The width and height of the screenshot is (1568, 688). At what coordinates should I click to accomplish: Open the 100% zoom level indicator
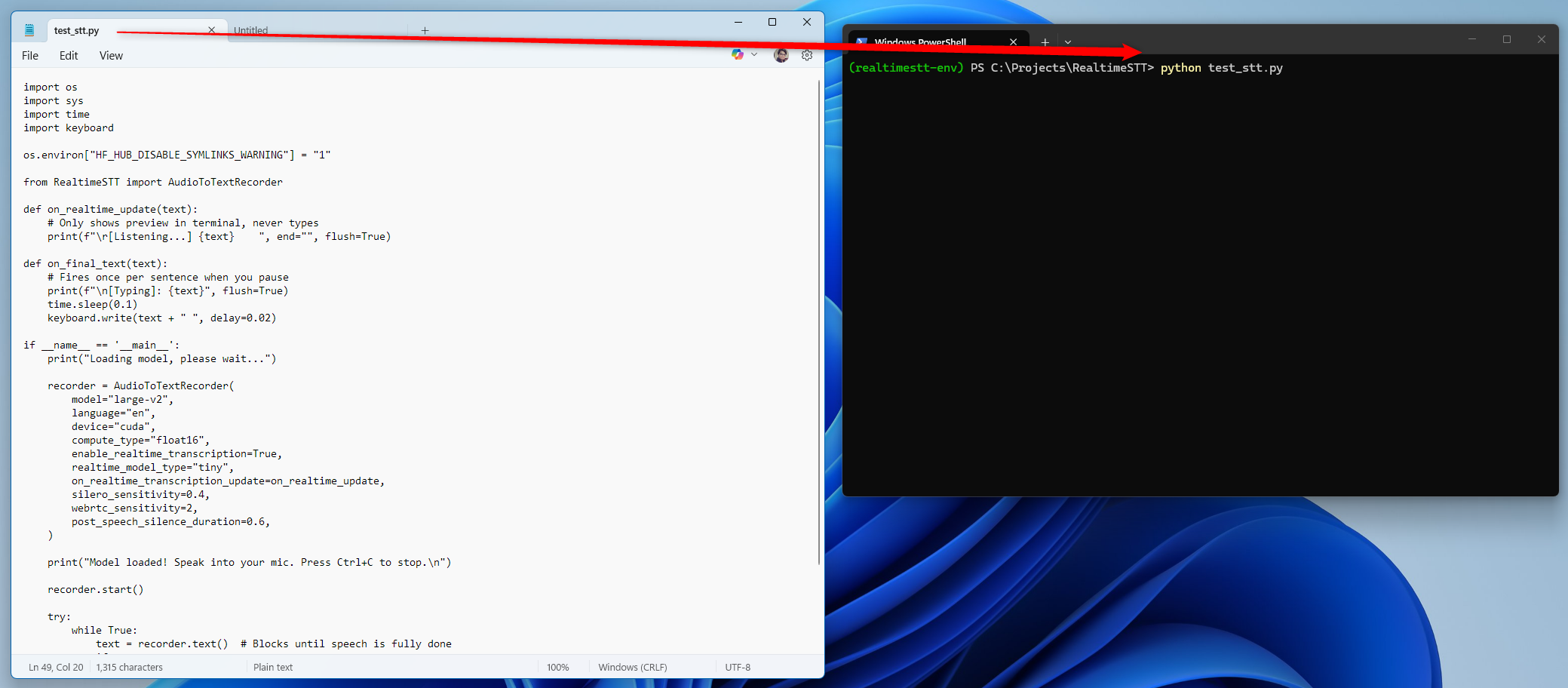[x=558, y=668]
